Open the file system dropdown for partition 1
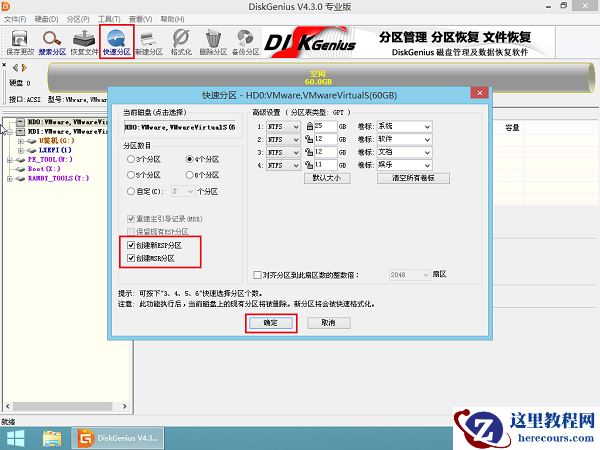 [x=283, y=127]
